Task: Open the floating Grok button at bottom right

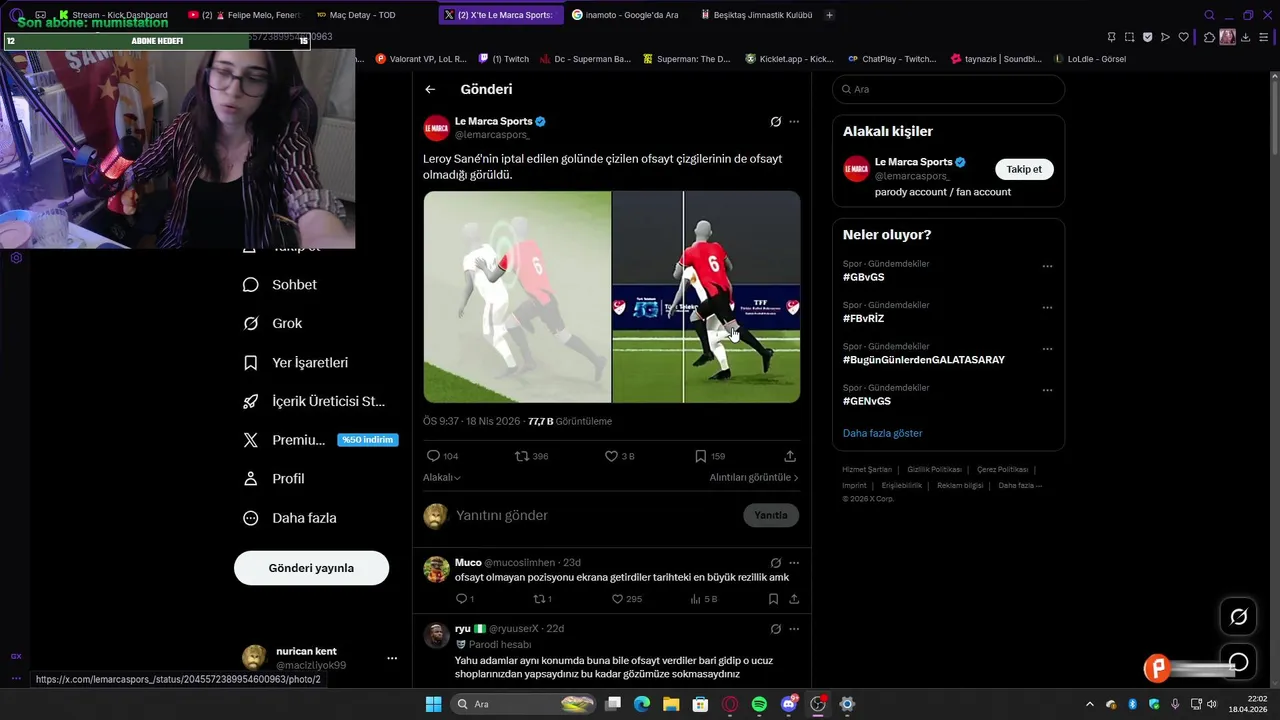Action: click(1238, 617)
